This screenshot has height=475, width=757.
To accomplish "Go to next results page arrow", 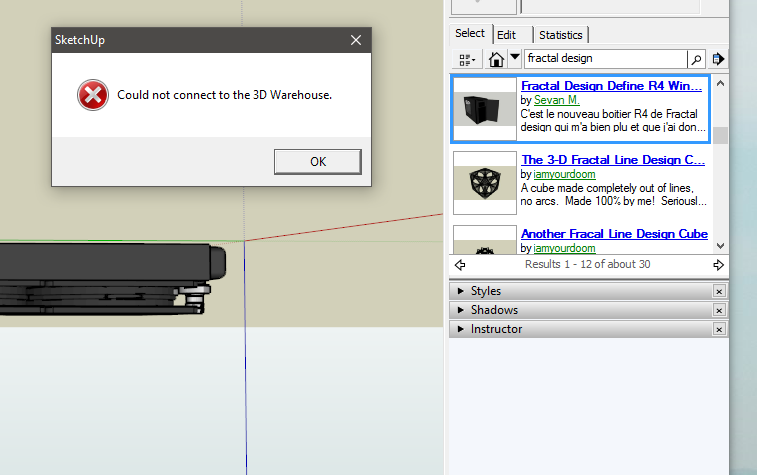I will point(718,265).
